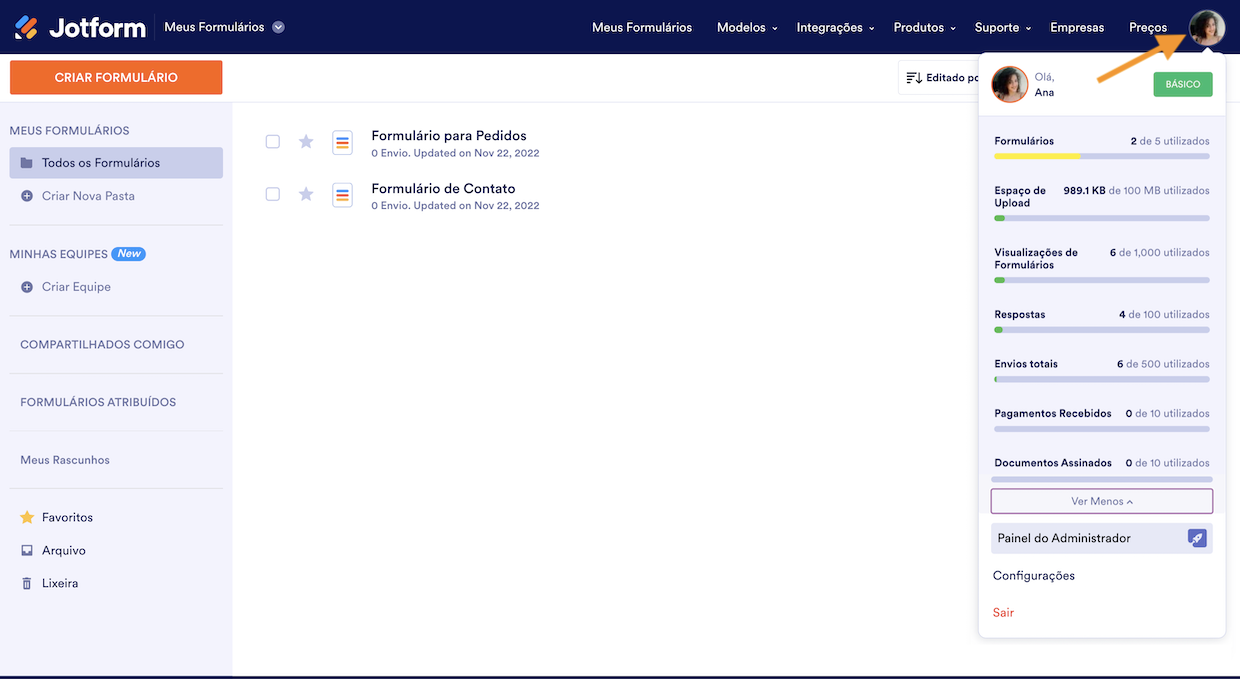The height and width of the screenshot is (679, 1240).
Task: Click the Envios totais usage label
Action: pyautogui.click(x=1026, y=364)
